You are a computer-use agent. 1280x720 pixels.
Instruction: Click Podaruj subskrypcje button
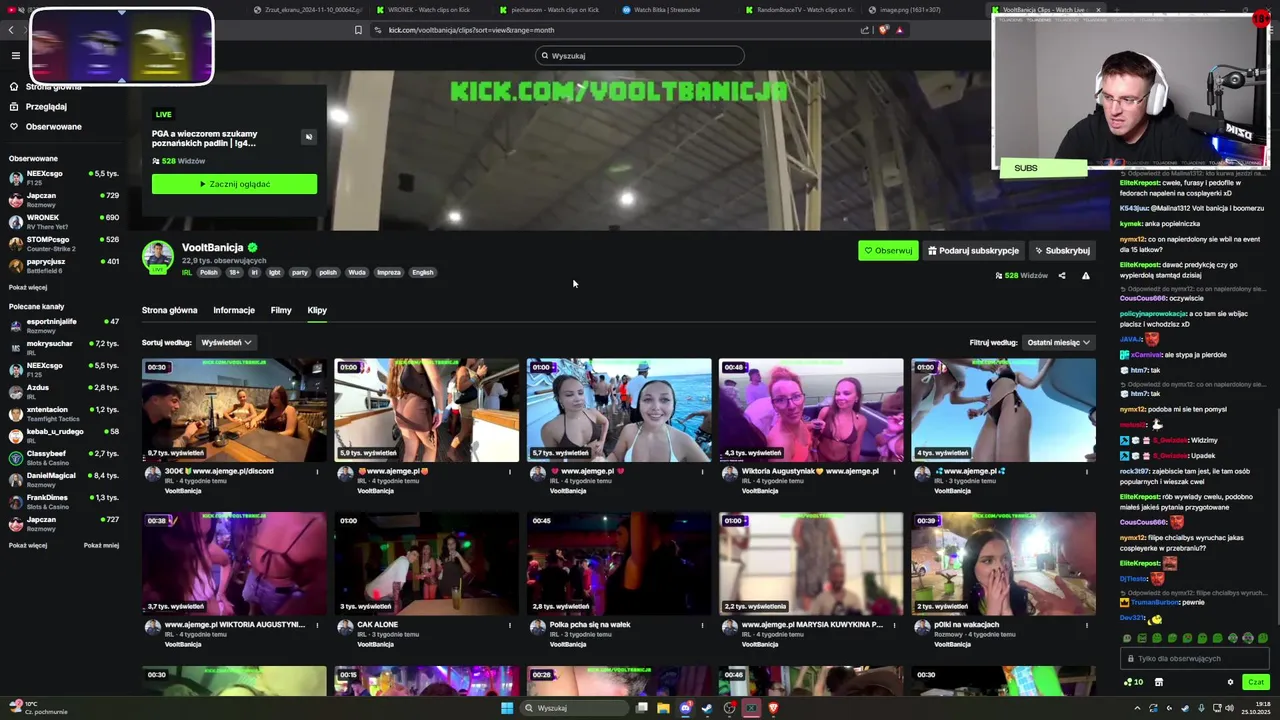pos(973,251)
